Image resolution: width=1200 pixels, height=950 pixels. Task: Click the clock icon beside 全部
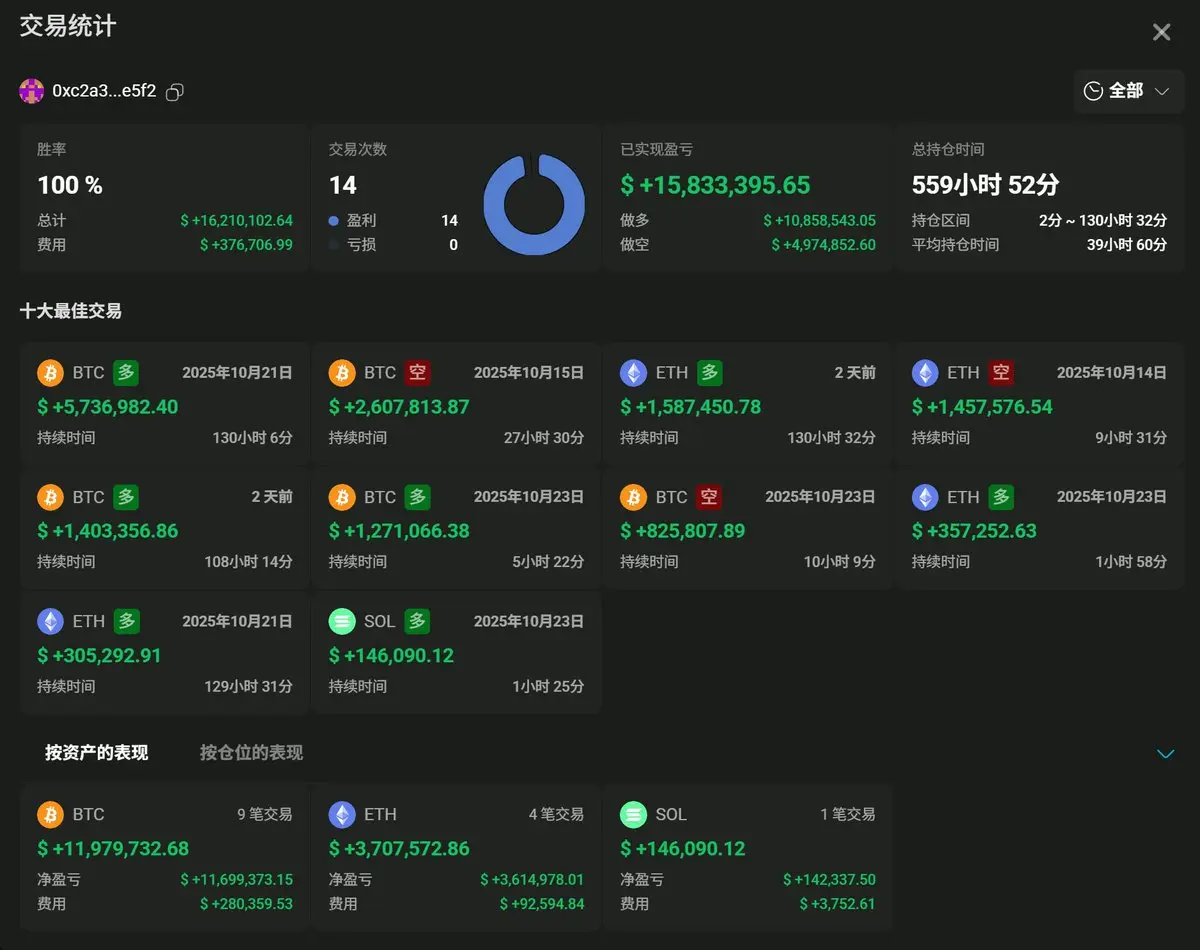tap(1094, 91)
